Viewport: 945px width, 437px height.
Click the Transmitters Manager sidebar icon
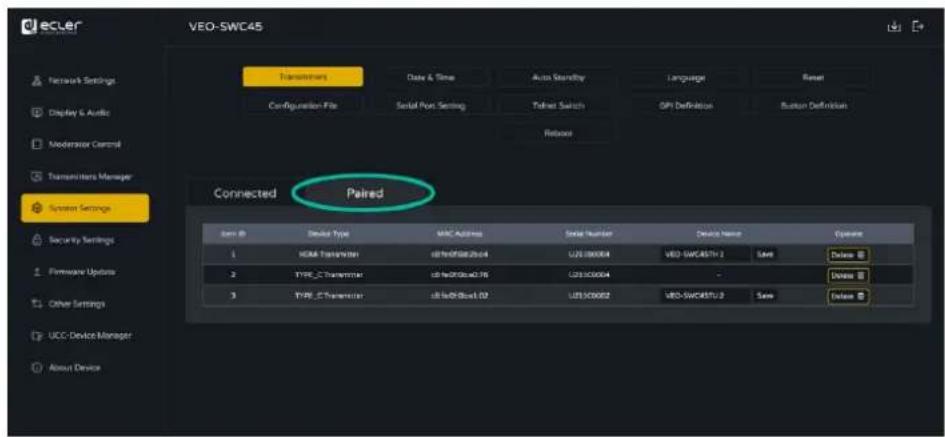(36, 177)
